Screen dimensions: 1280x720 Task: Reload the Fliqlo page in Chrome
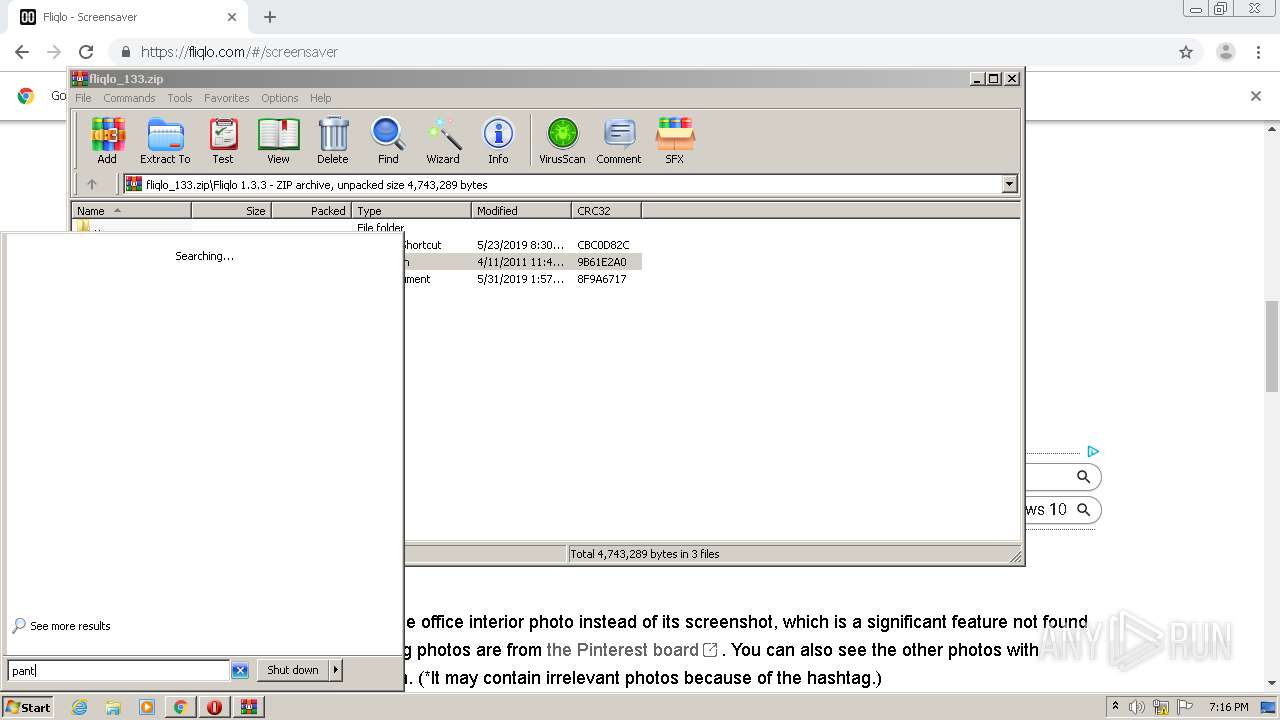(86, 52)
